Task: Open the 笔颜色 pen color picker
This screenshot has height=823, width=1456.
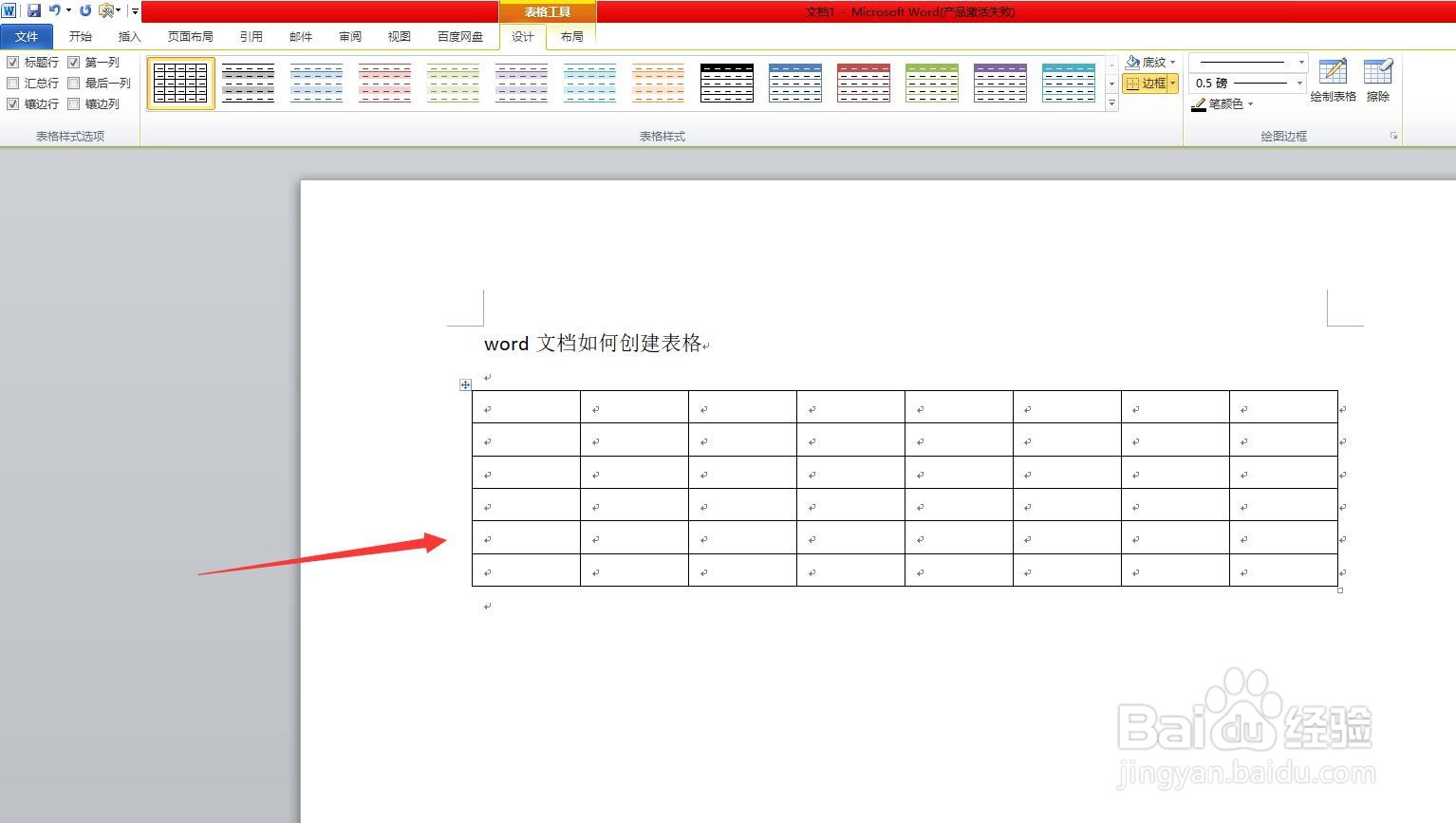Action: tap(1223, 104)
